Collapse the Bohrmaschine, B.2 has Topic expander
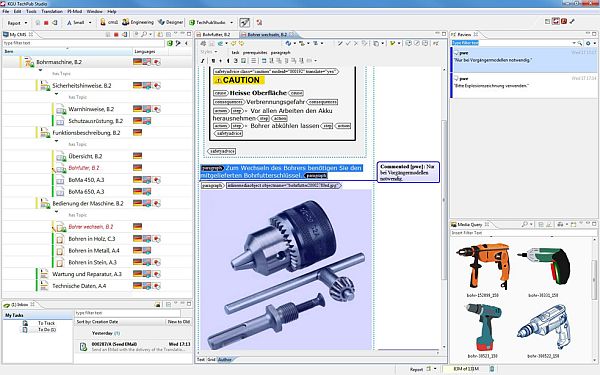 41,70
